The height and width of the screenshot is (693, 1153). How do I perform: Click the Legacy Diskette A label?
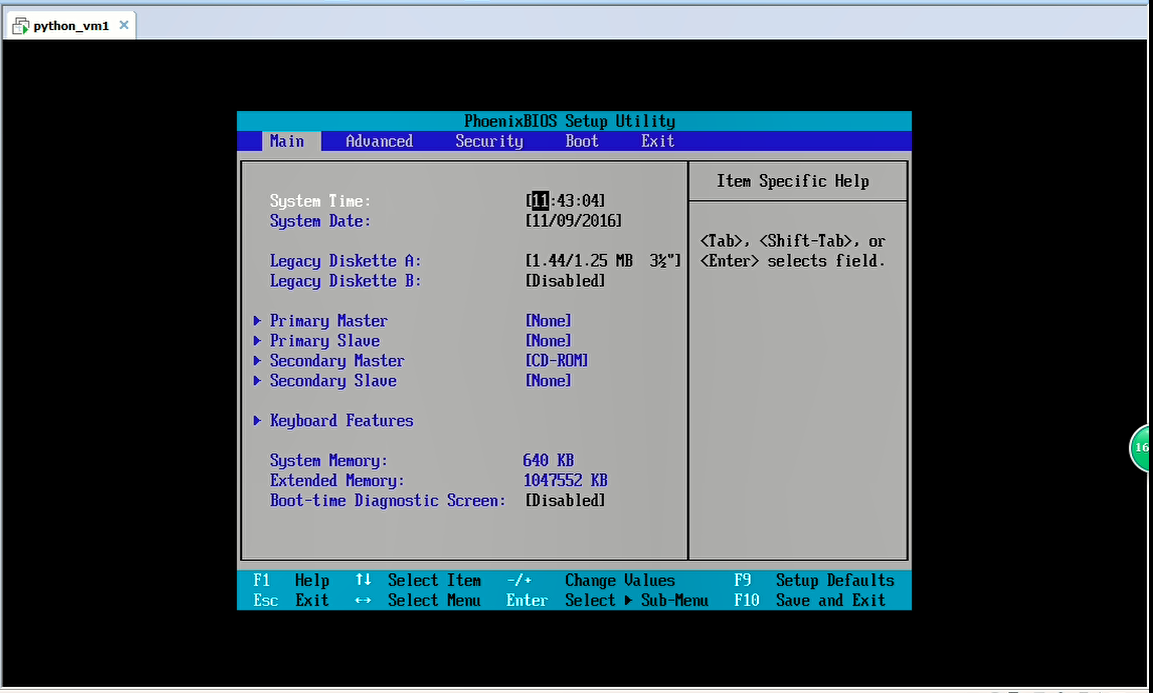coord(346,261)
